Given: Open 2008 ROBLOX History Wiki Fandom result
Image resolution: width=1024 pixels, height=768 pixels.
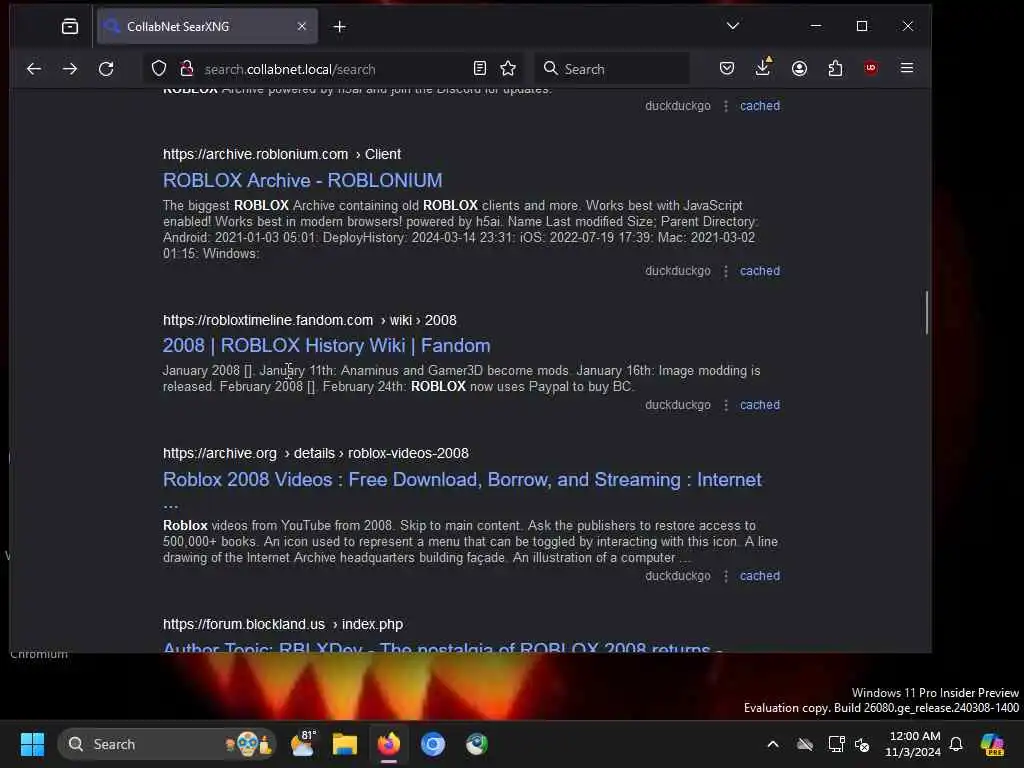Looking at the screenshot, I should tap(327, 345).
